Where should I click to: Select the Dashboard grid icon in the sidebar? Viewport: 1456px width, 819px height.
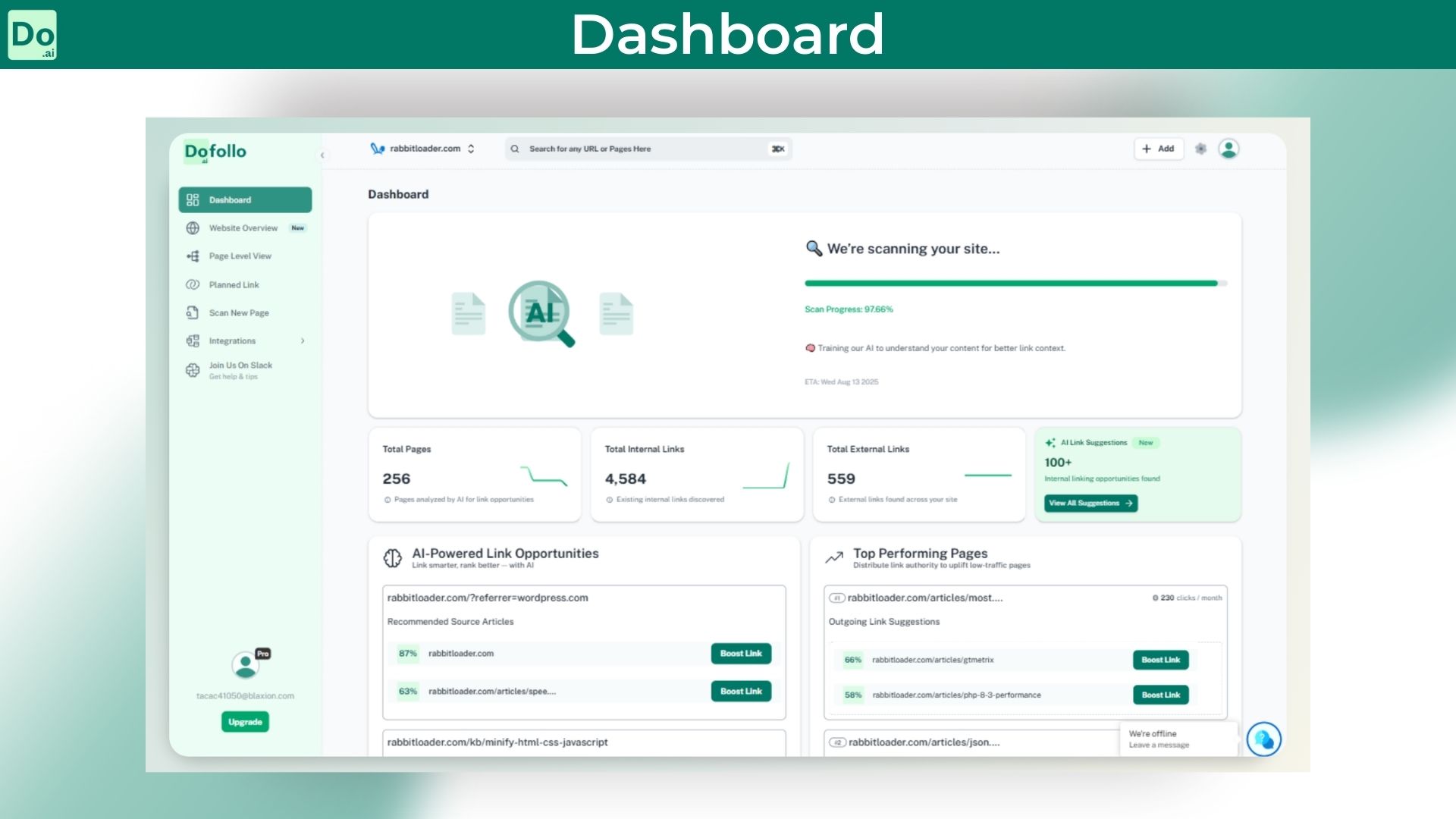[192, 199]
